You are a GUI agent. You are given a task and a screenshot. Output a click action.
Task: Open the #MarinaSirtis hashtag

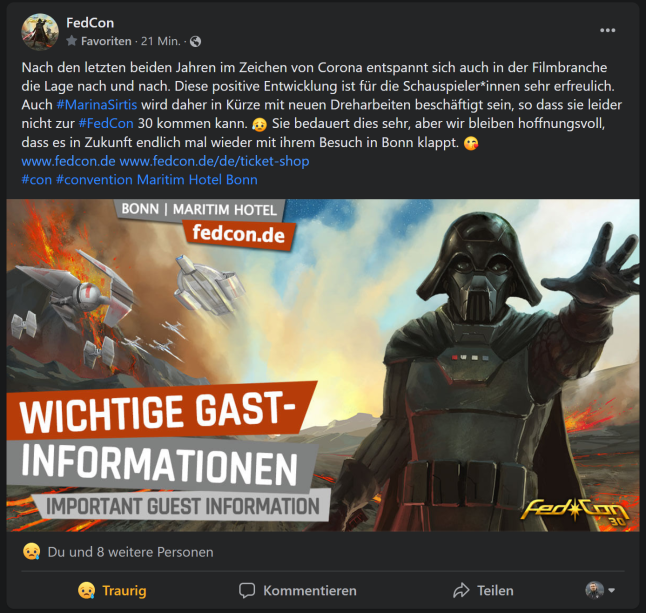97,105
